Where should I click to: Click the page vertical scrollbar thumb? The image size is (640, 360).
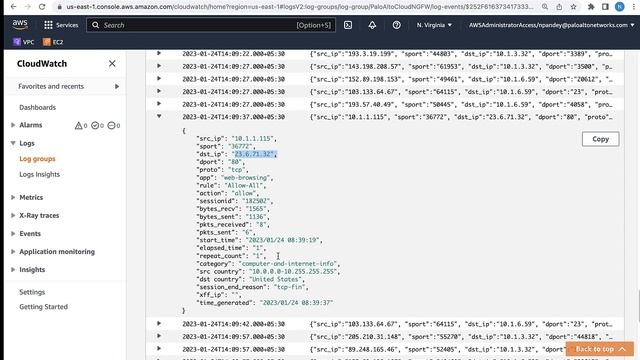[638, 305]
